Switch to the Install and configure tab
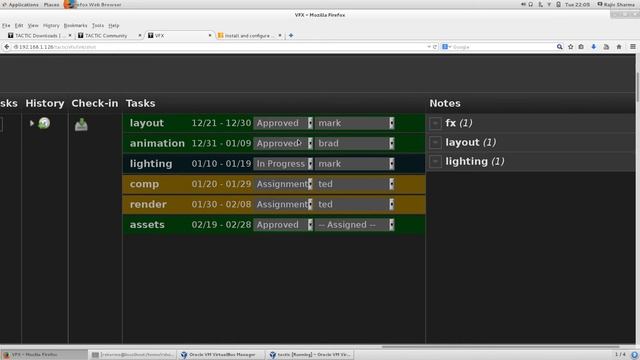 [x=249, y=36]
